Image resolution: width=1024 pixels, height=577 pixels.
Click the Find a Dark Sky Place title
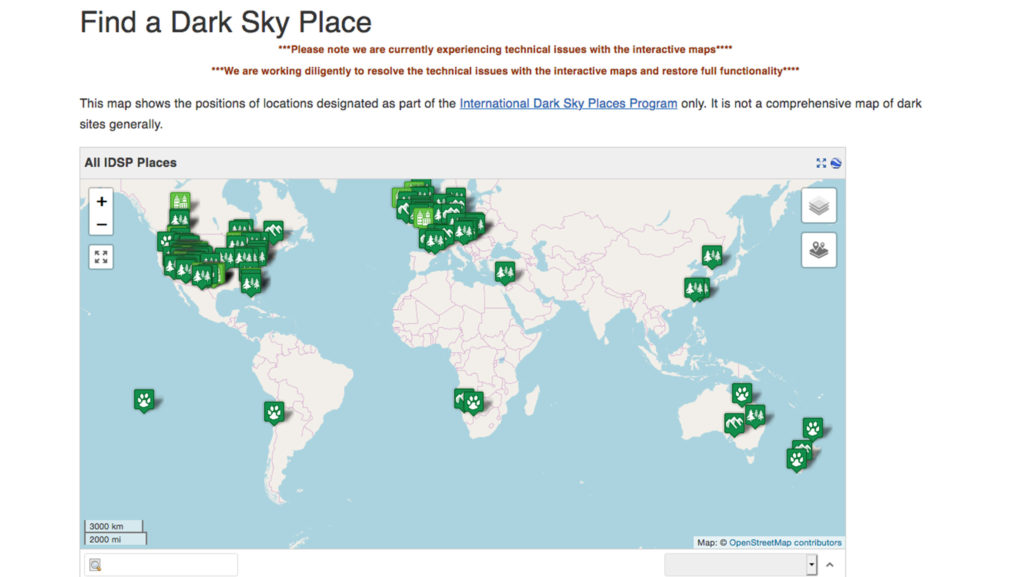pyautogui.click(x=225, y=22)
